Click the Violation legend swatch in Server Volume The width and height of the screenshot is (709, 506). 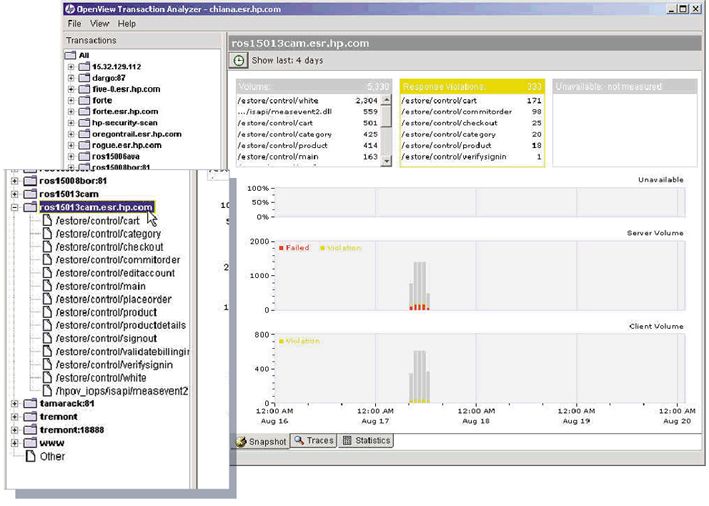(322, 248)
